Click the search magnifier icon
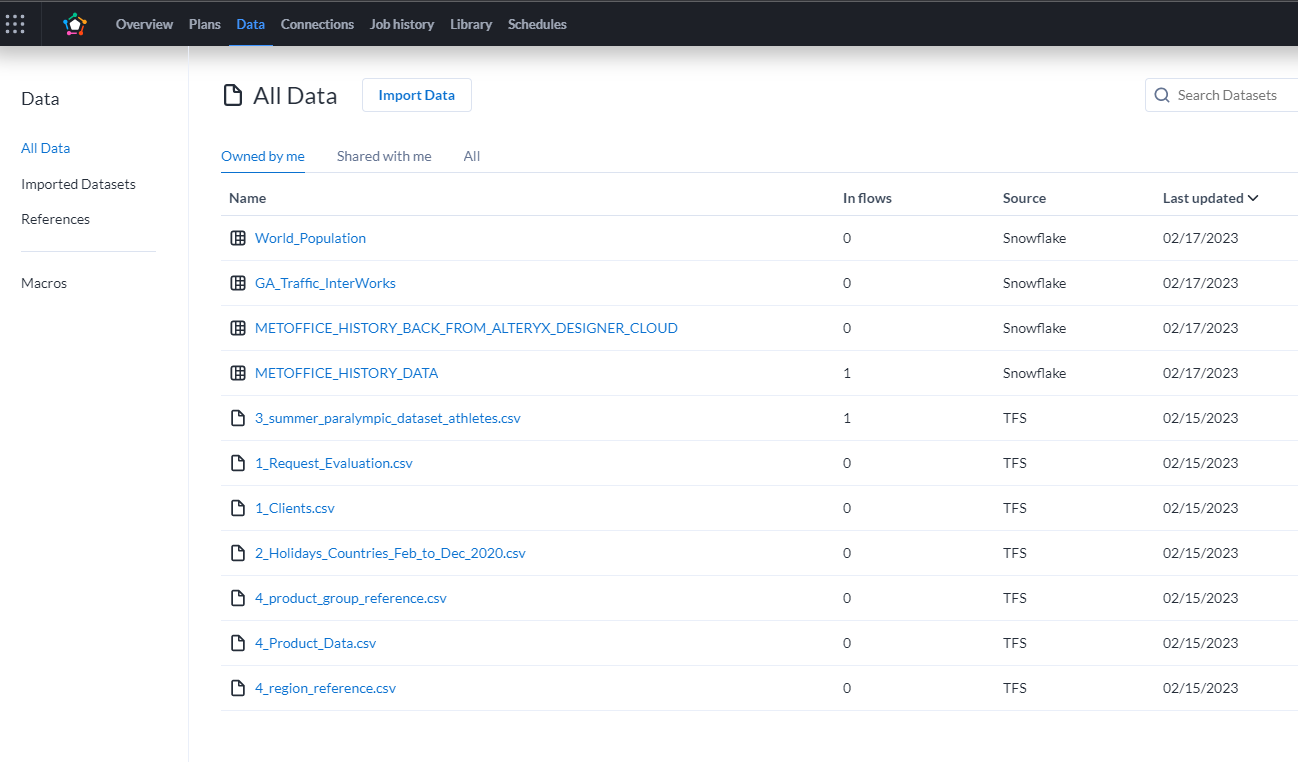The image size is (1298, 762). [1162, 95]
